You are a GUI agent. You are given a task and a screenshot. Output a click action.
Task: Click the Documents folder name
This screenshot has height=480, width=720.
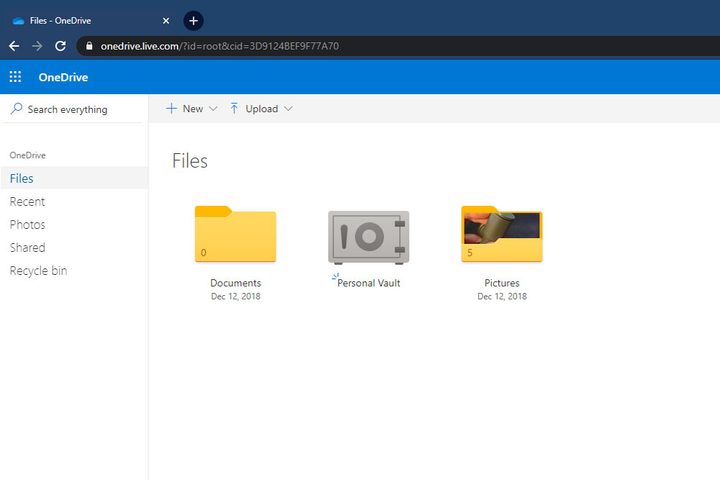pos(236,283)
